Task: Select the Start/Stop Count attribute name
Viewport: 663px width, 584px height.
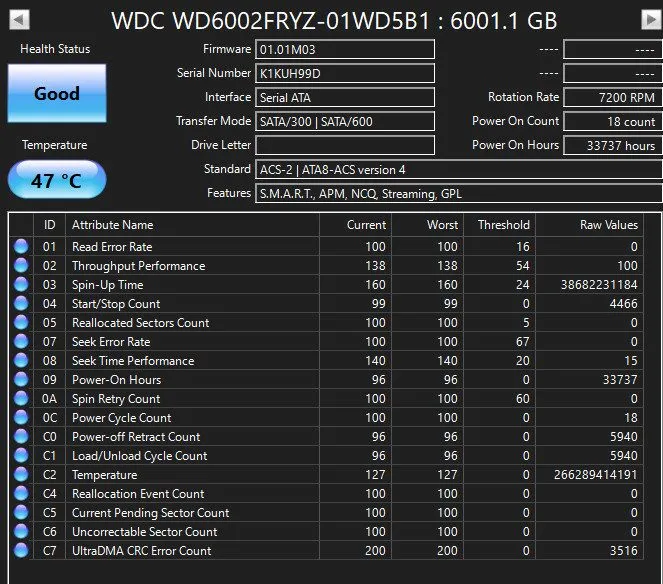Action: click(x=116, y=304)
